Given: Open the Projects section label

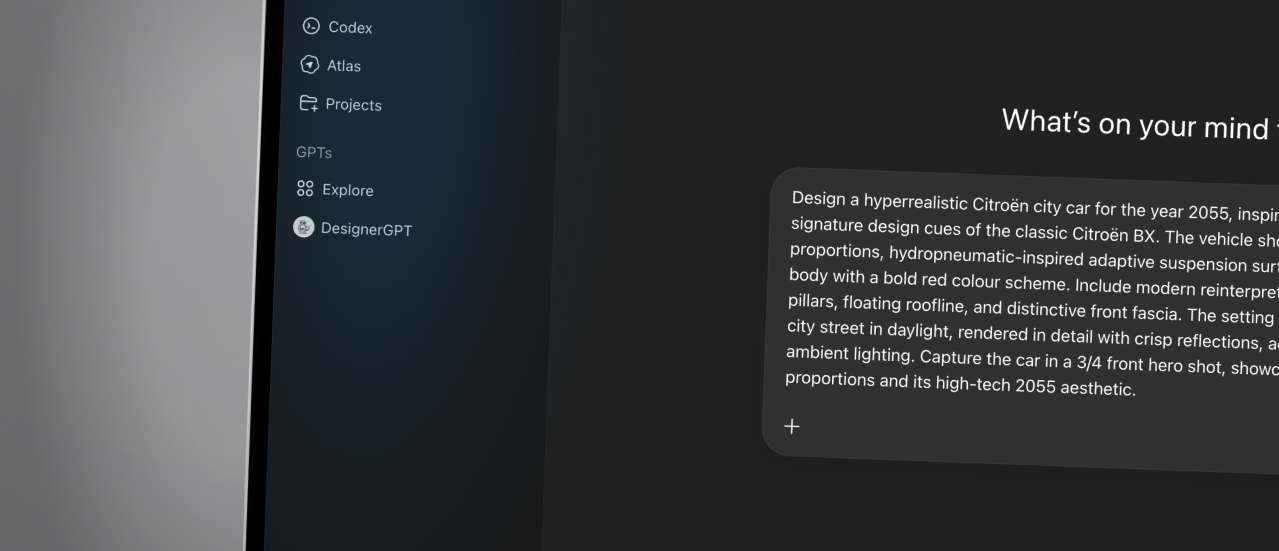Looking at the screenshot, I should pyautogui.click(x=353, y=105).
